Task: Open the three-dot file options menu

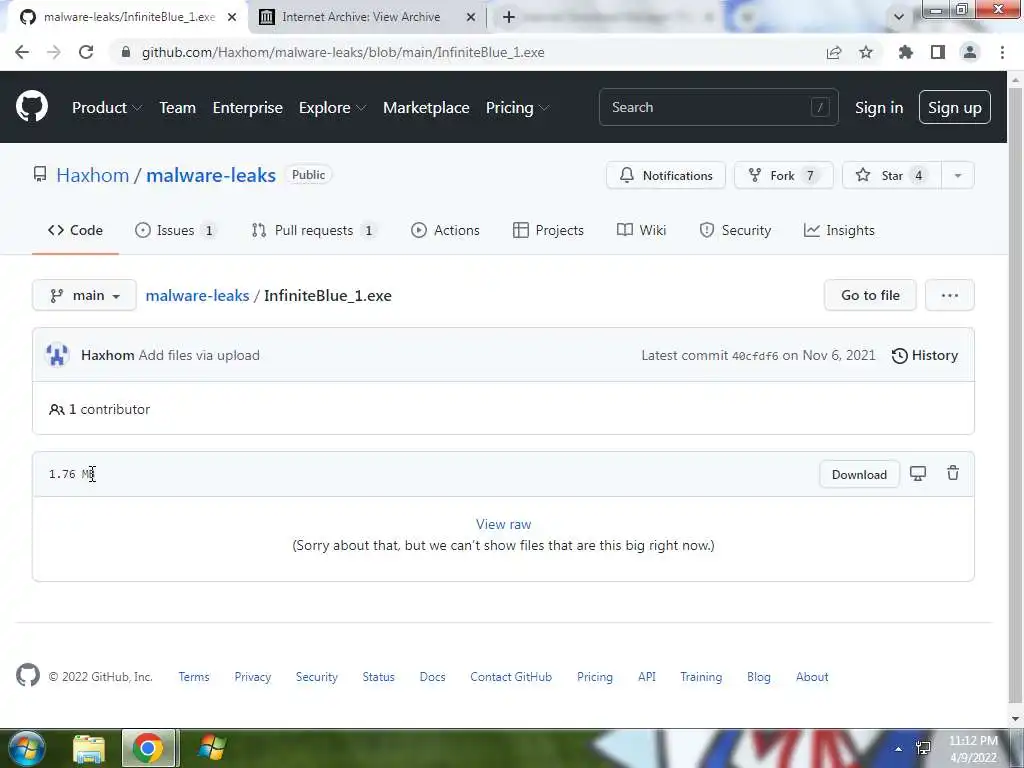Action: coord(950,295)
